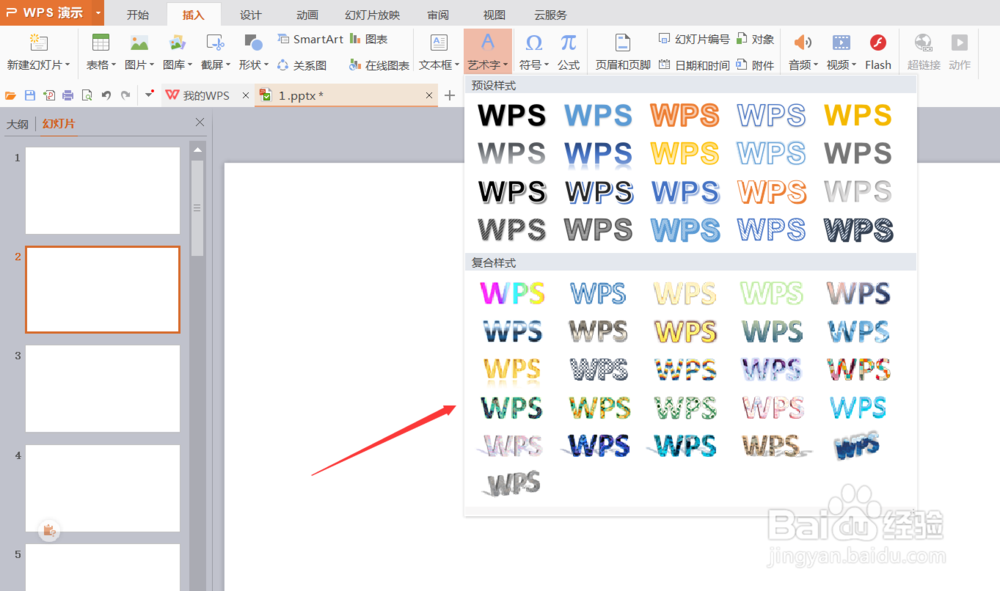Open the 云服务 (Cloud Service) tab
This screenshot has width=1000, height=591.
(x=550, y=15)
